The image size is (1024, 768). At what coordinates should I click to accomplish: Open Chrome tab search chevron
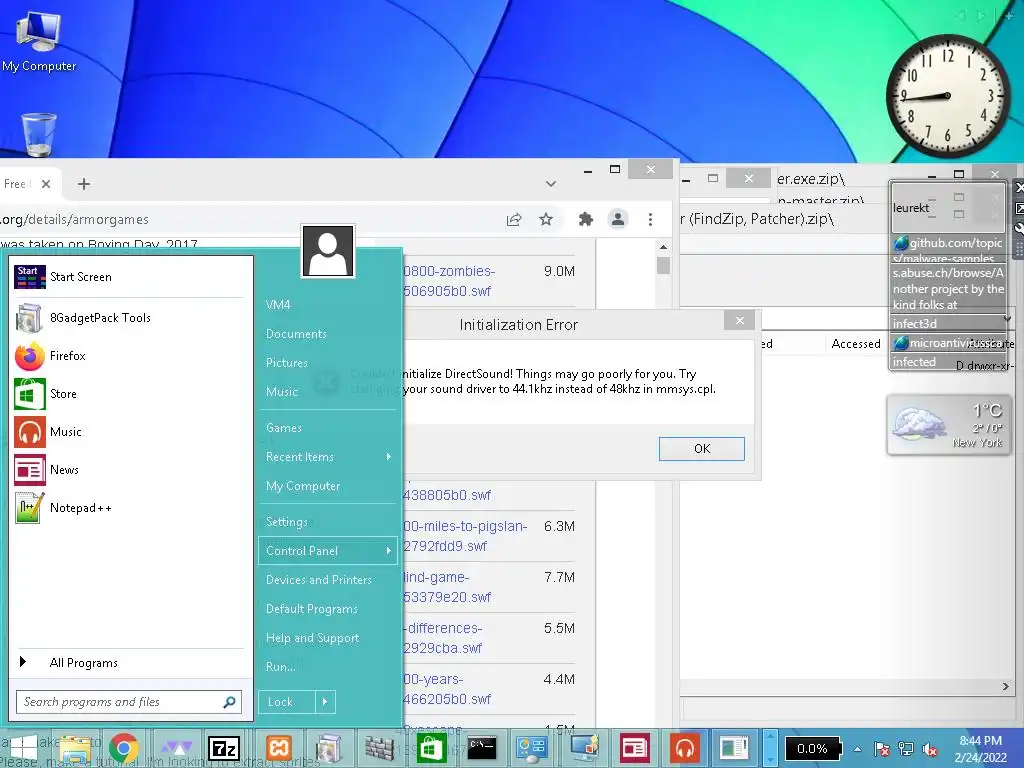[x=551, y=184]
